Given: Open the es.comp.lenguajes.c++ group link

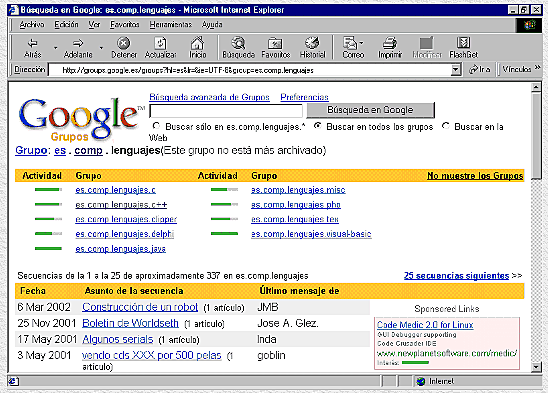Looking at the screenshot, I should [x=121, y=205].
